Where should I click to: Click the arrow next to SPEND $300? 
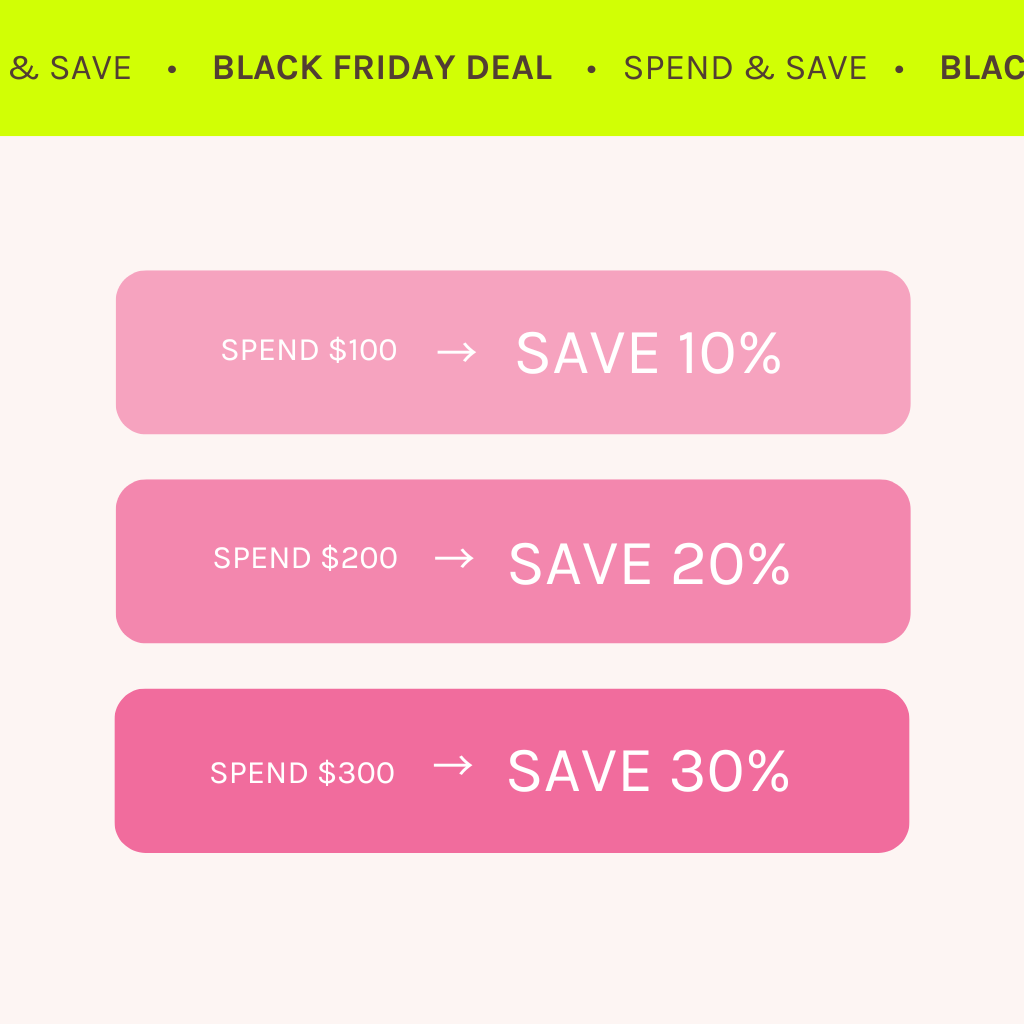pyautogui.click(x=452, y=766)
